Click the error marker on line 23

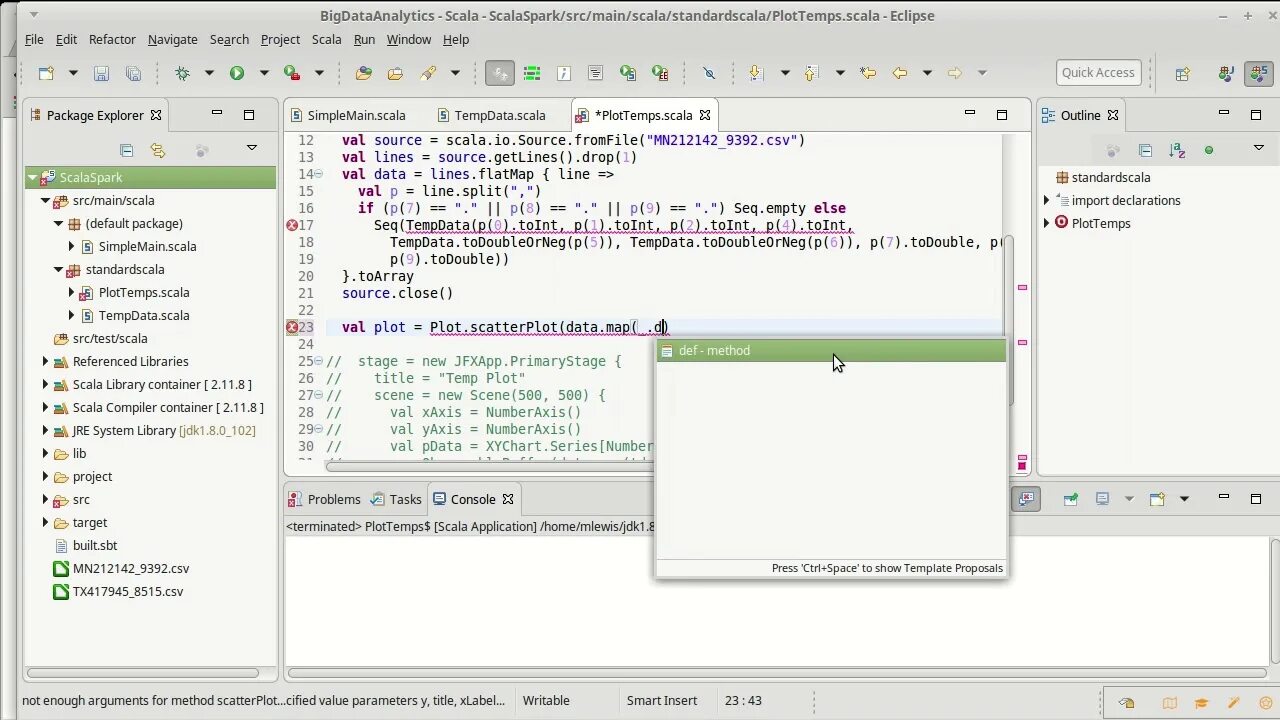click(x=292, y=327)
